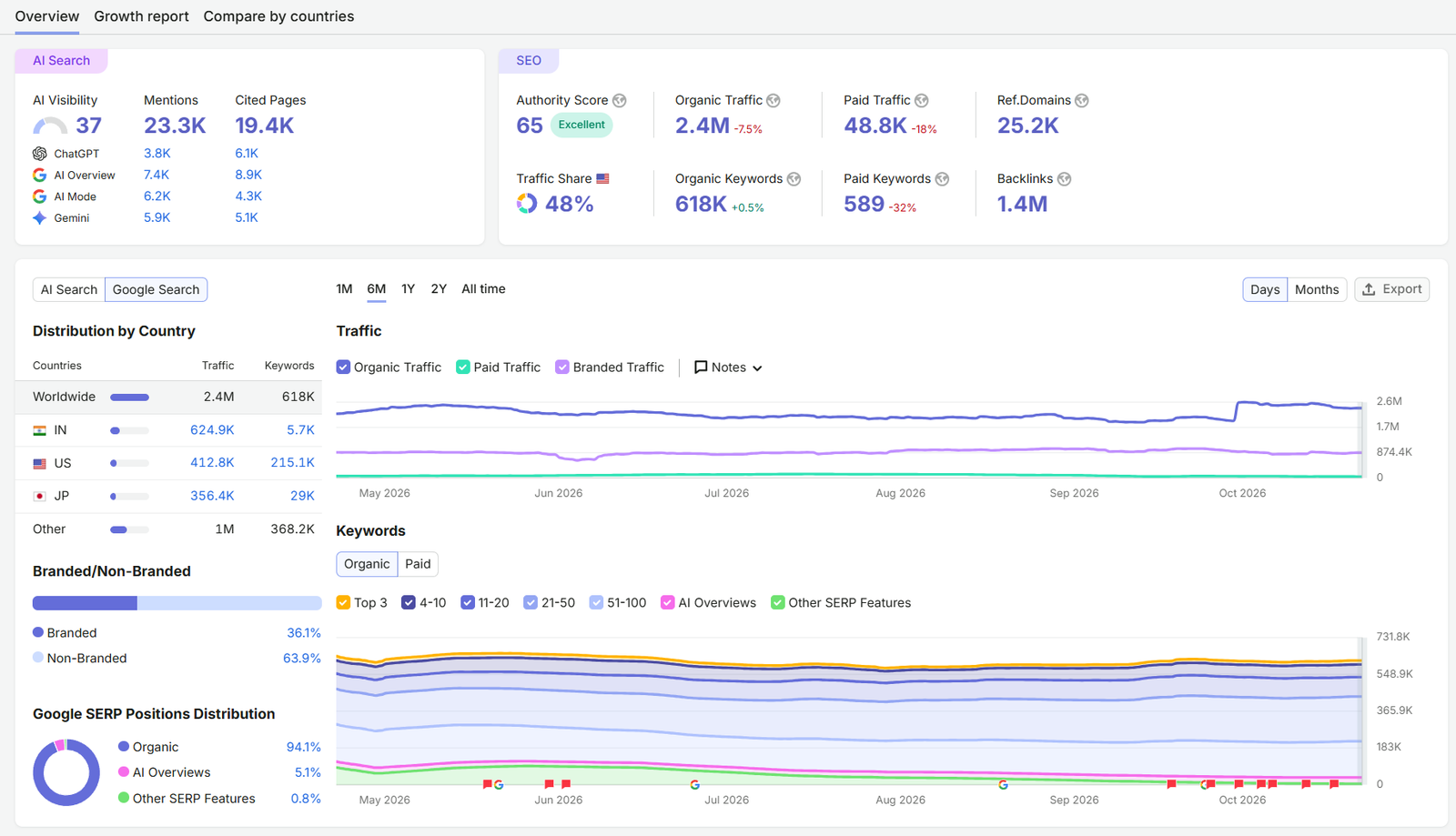1456x836 pixels.
Task: Open IN traffic value 624.9K
Action: 212,430
